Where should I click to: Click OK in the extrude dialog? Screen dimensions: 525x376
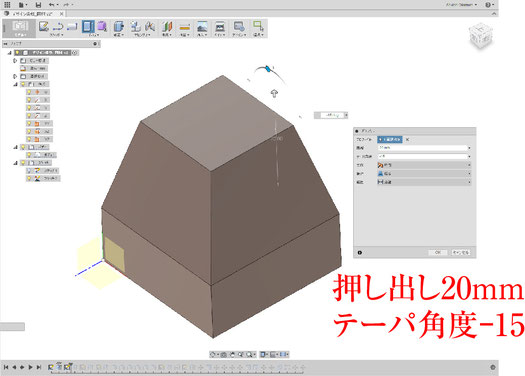click(x=438, y=252)
